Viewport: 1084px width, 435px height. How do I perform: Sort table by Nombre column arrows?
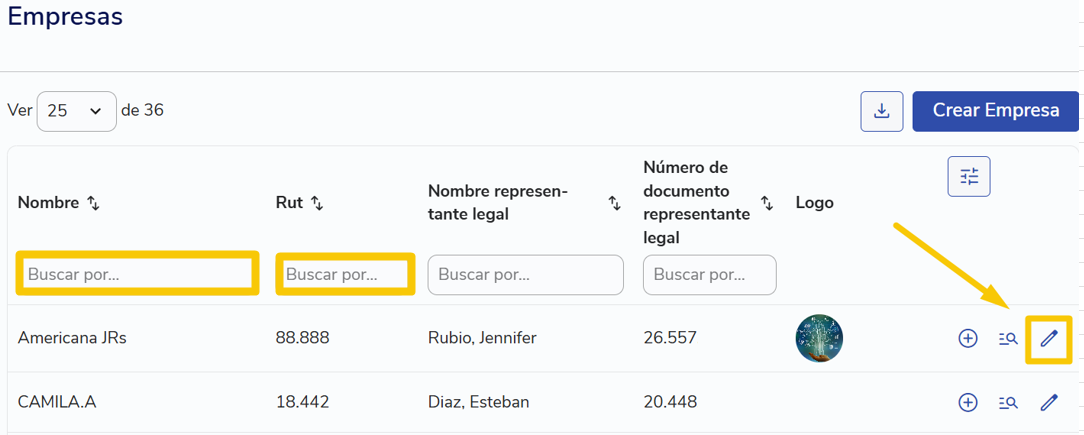[93, 203]
